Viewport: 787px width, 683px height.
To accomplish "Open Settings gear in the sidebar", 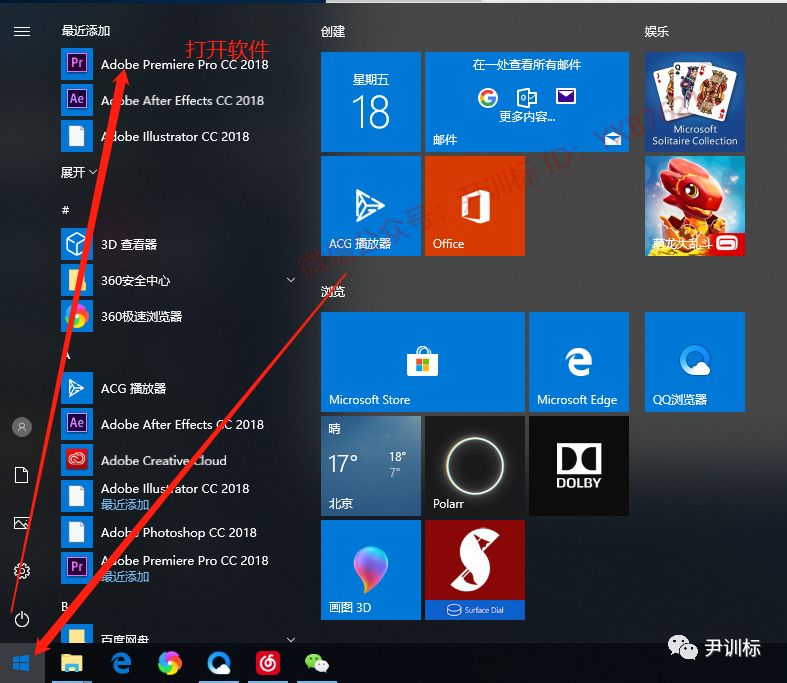I will pos(22,571).
